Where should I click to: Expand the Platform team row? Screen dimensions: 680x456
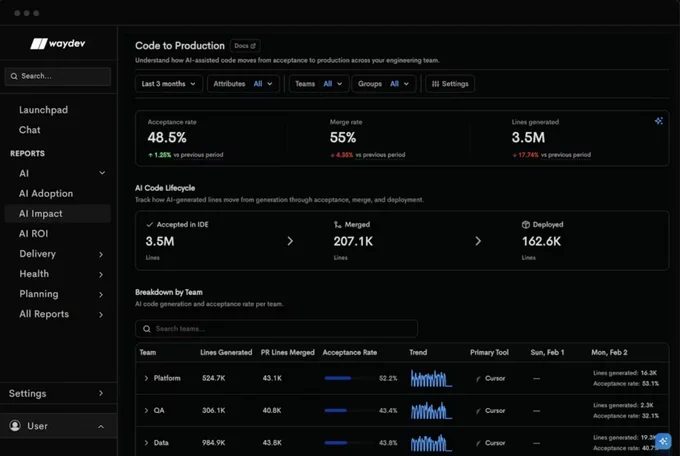coord(146,378)
